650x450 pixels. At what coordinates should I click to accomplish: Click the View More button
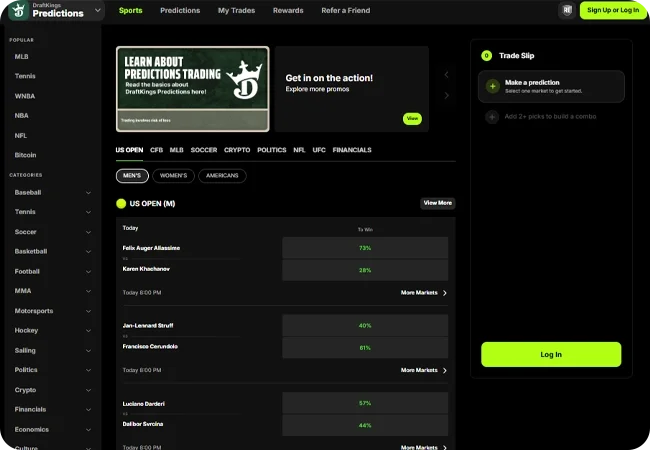click(x=438, y=203)
